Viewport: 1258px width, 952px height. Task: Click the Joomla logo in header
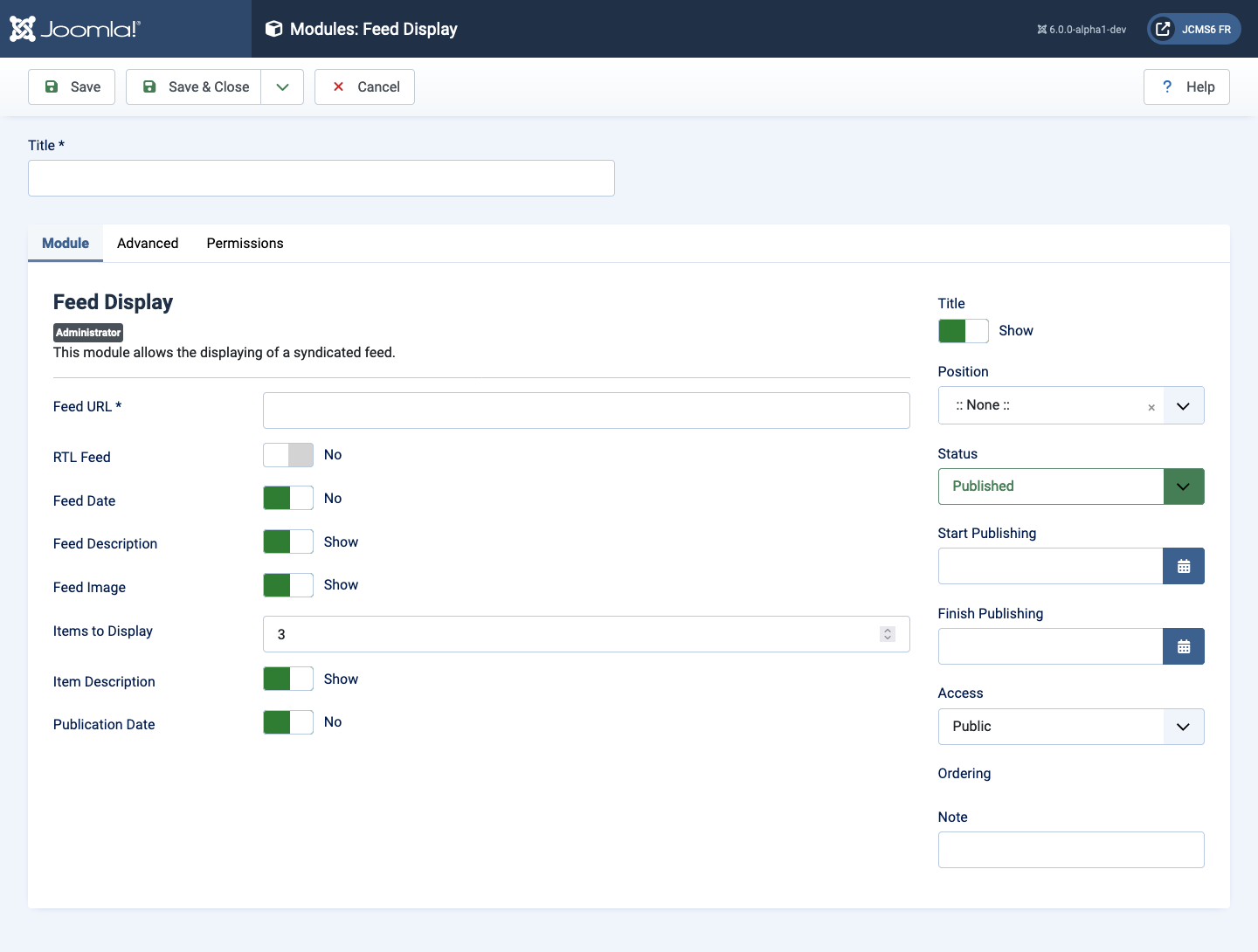[x=74, y=29]
